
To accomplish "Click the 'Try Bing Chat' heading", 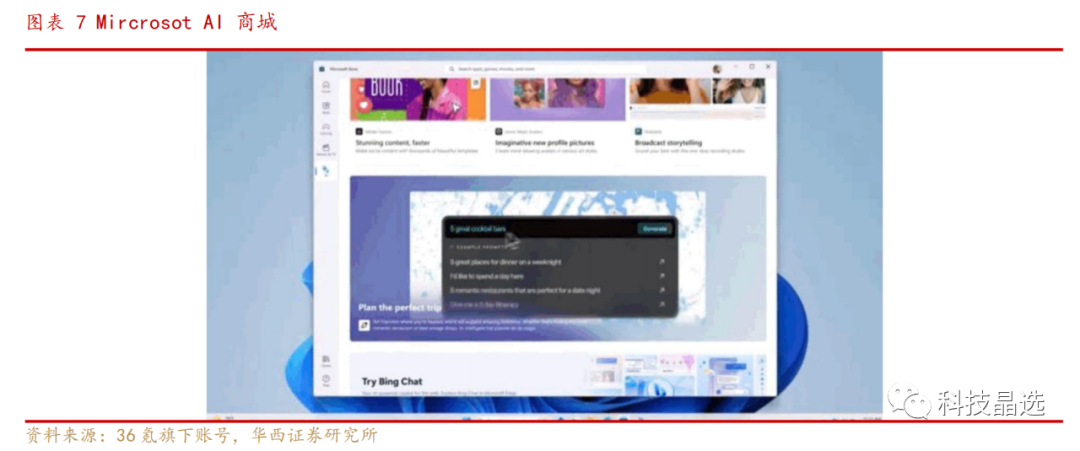I will (x=392, y=381).
